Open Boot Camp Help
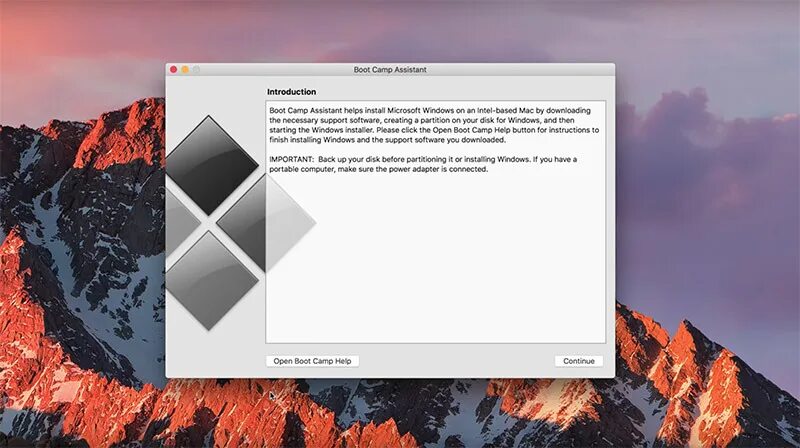 click(312, 361)
